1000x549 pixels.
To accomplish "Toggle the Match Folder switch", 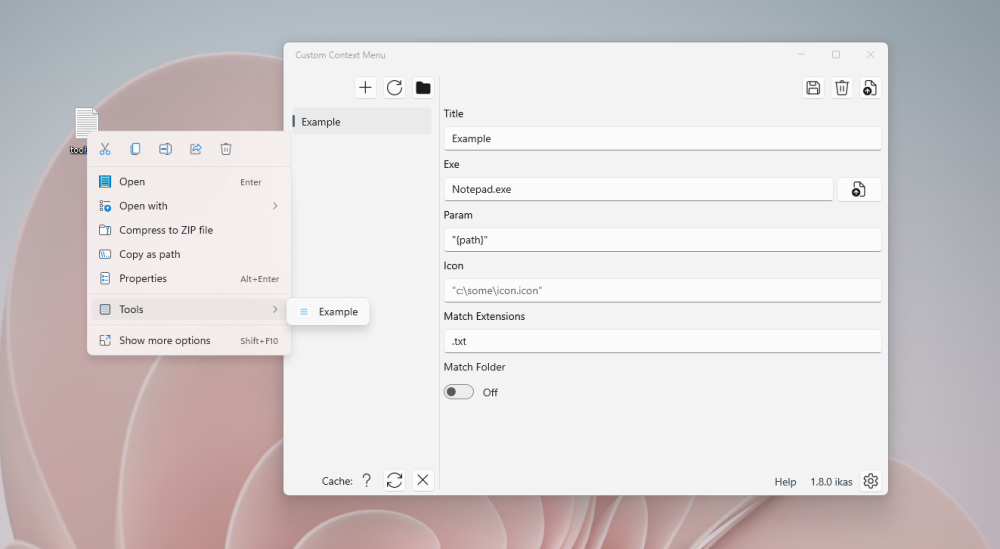I will pos(459,392).
